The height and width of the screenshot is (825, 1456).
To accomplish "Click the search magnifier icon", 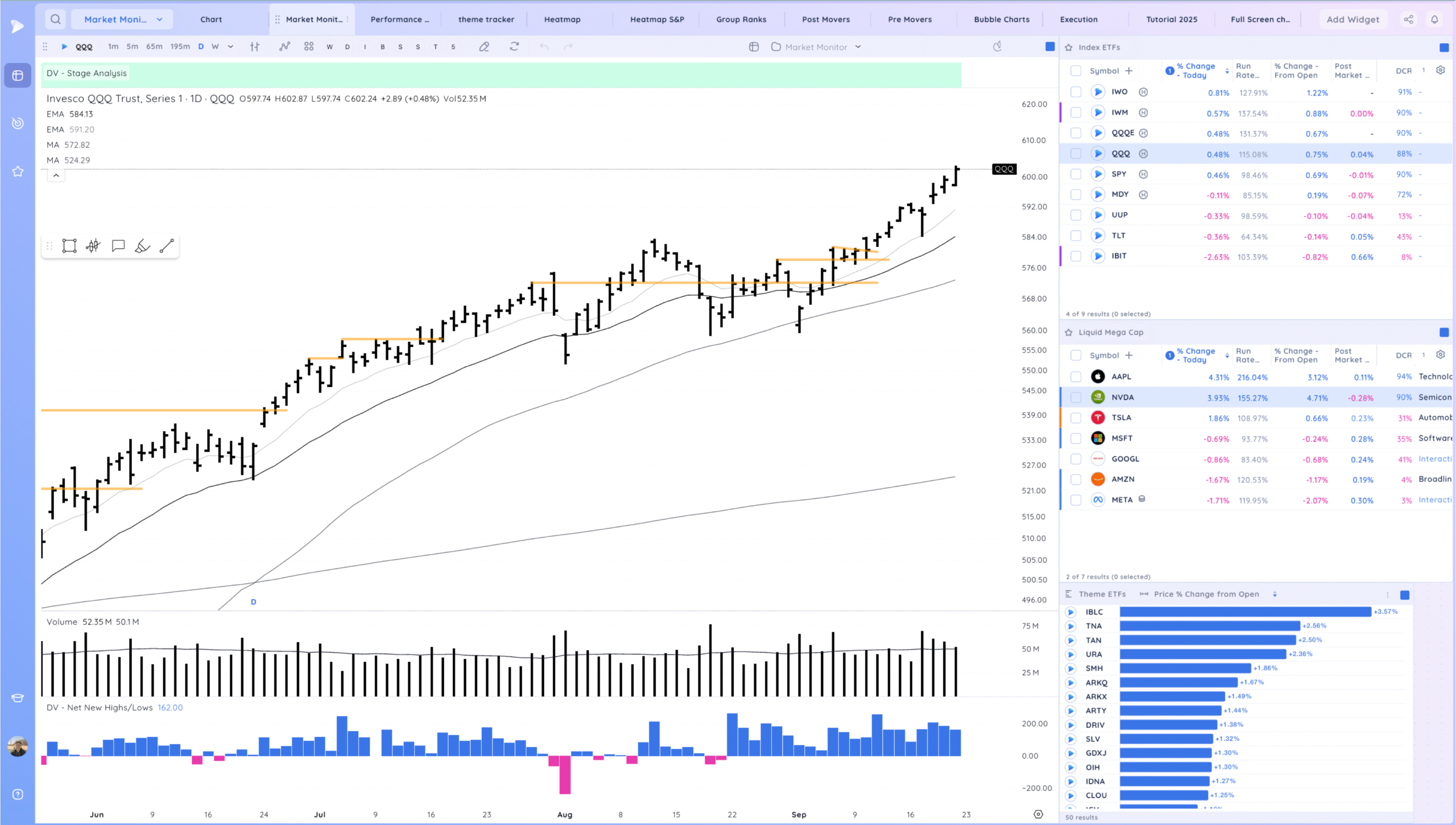I will click(x=55, y=19).
